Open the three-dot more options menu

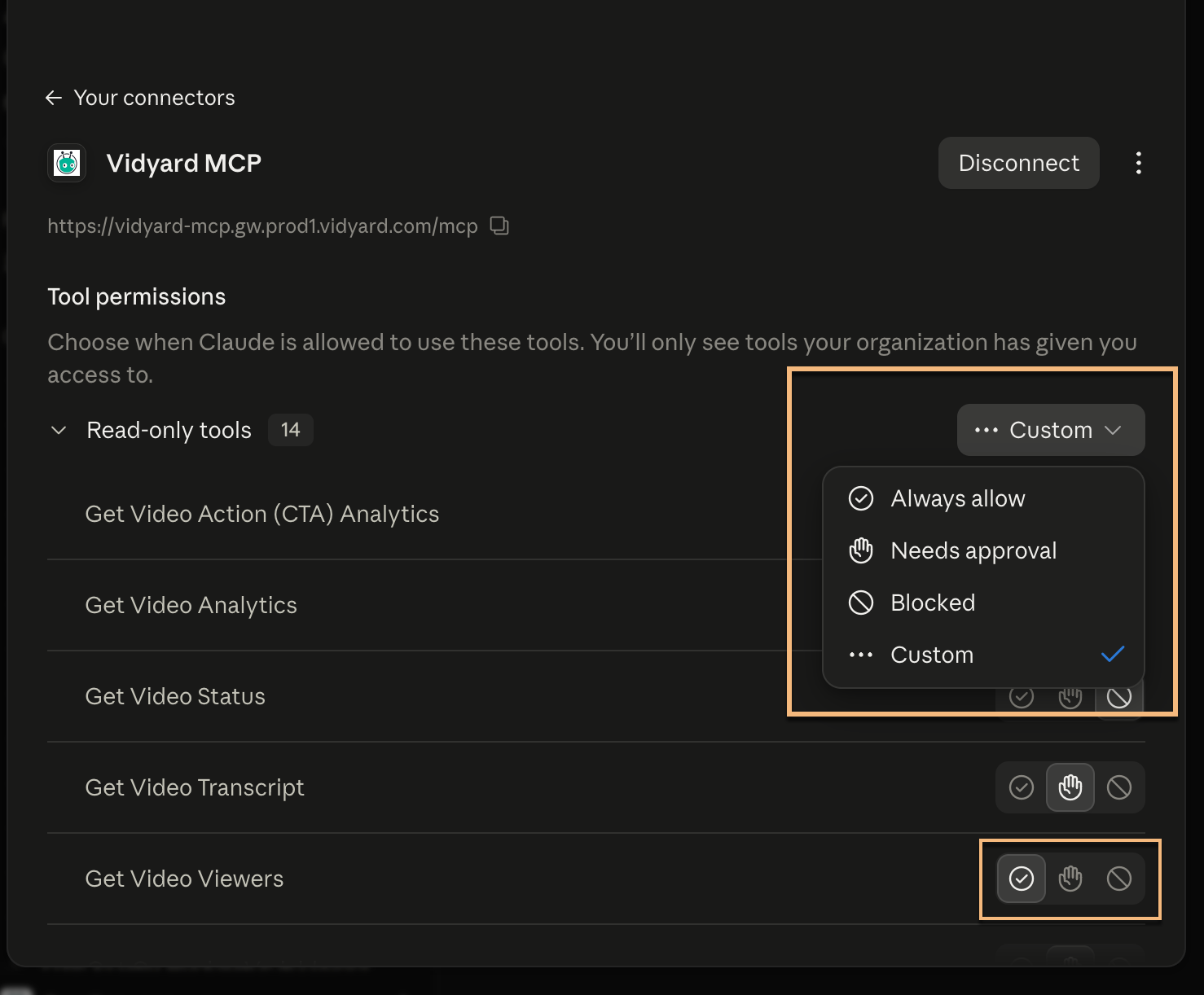[1138, 163]
